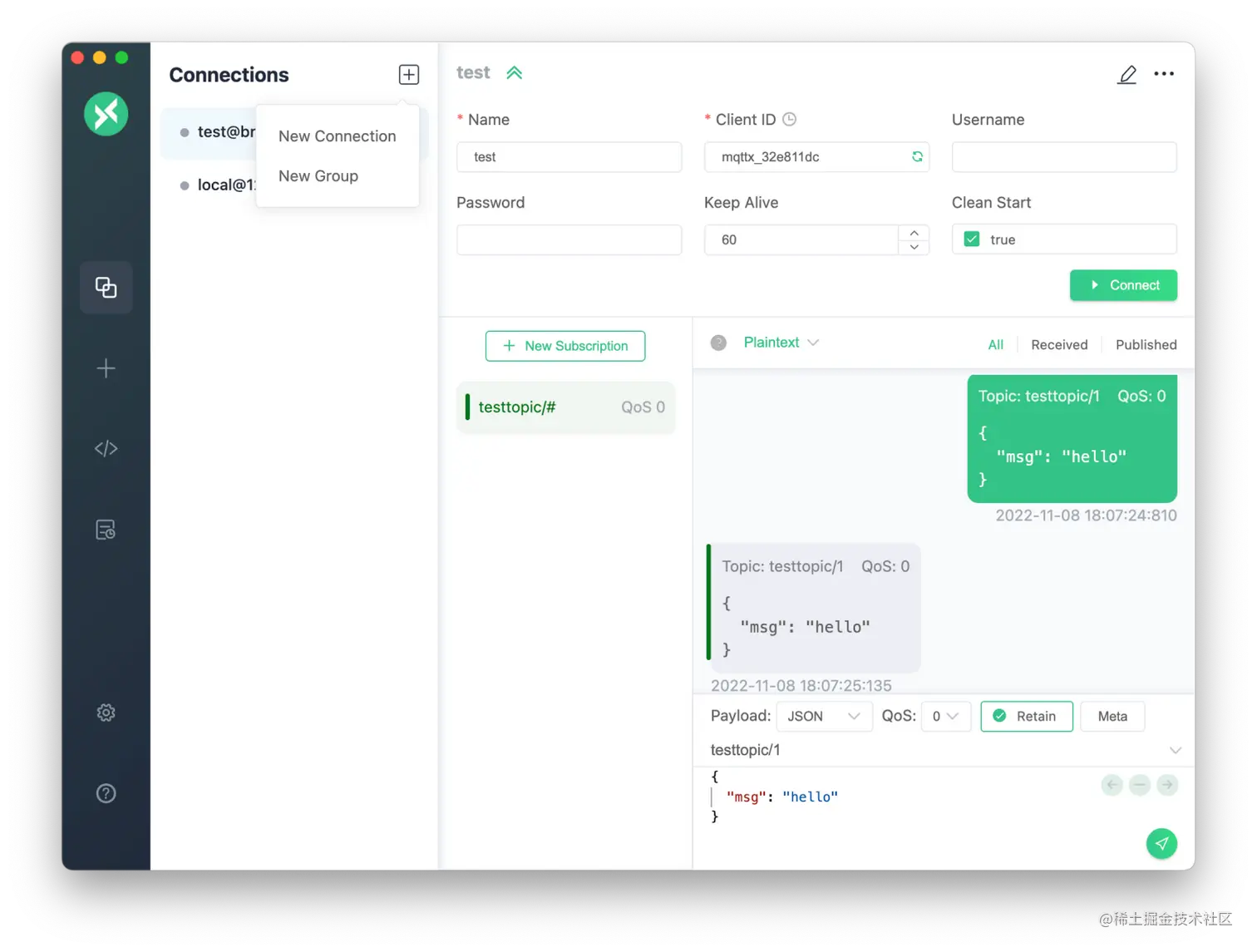Enable the Retain flag for the message
1257x952 pixels.
coord(1026,716)
